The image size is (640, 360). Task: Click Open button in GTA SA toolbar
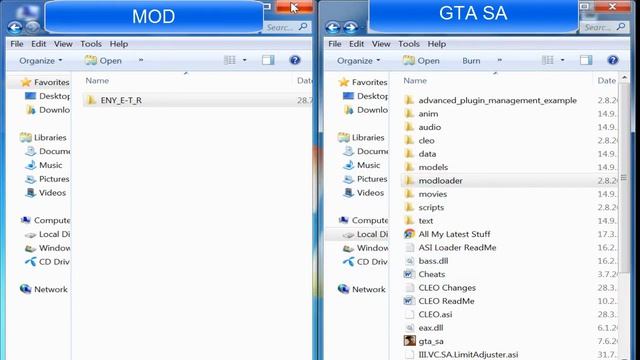(x=421, y=60)
